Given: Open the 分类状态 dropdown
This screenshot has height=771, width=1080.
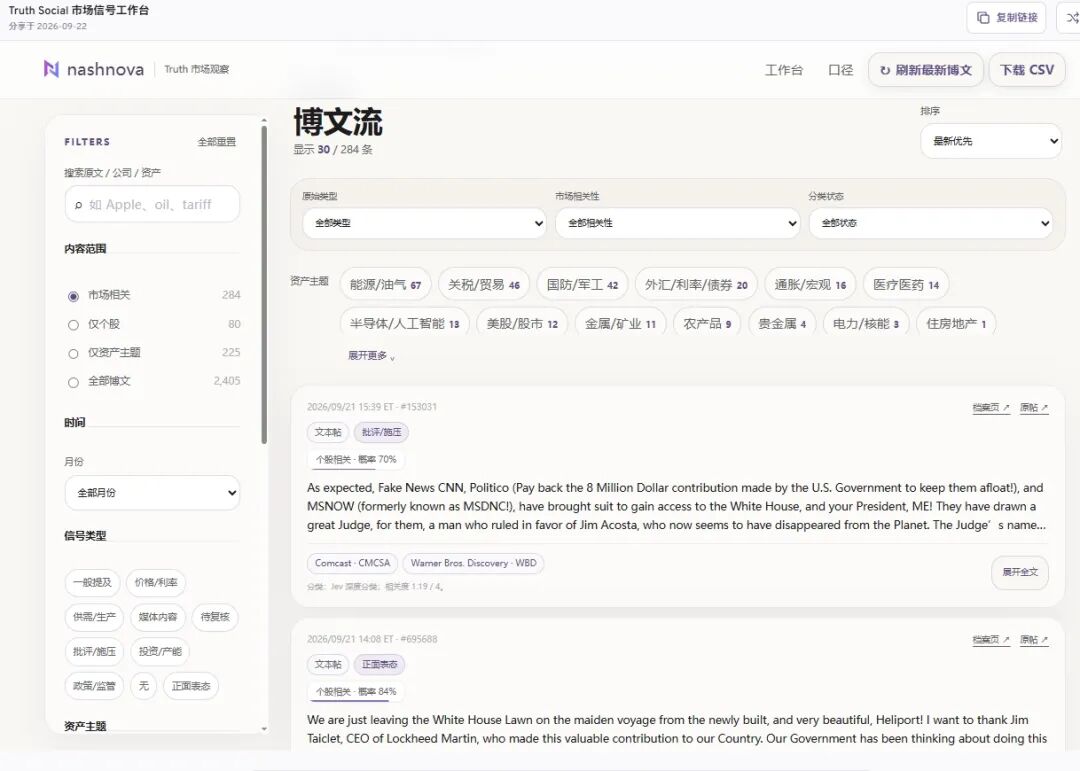Looking at the screenshot, I should 931,223.
